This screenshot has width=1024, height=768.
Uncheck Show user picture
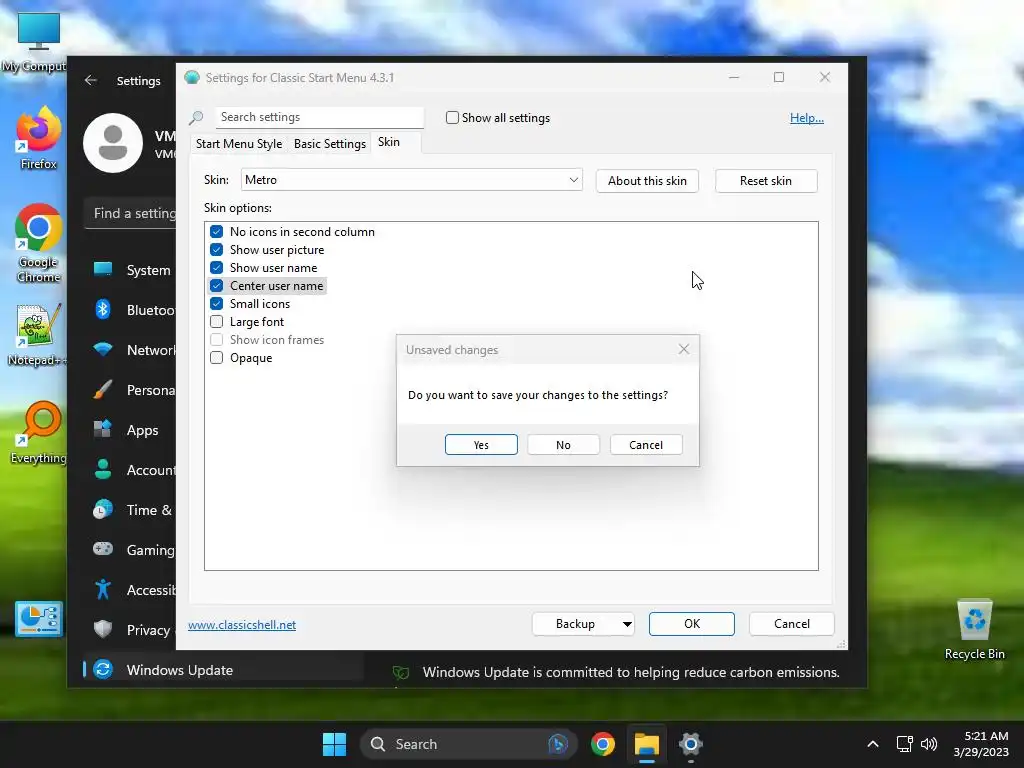216,249
